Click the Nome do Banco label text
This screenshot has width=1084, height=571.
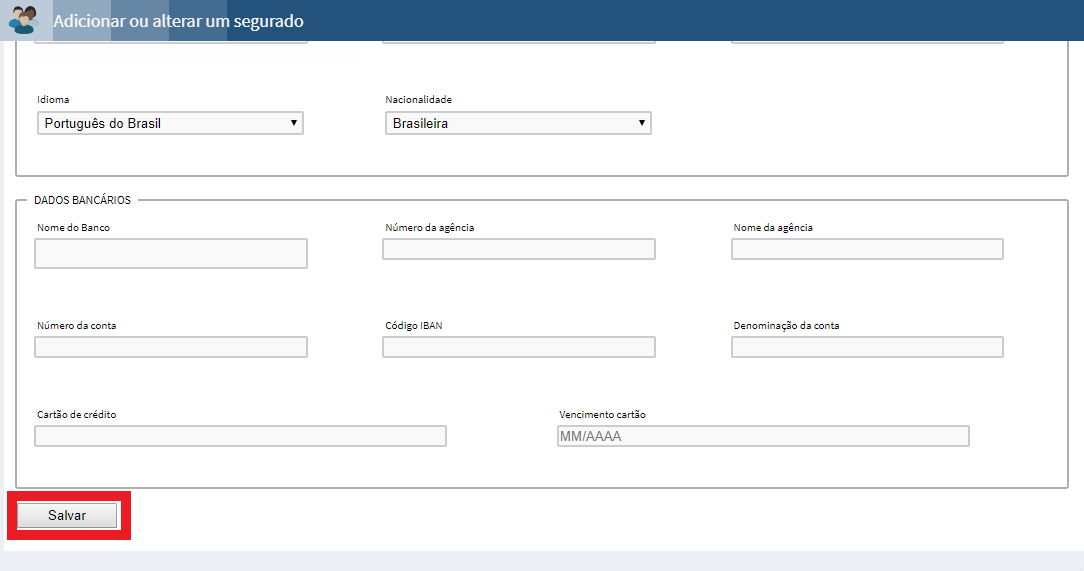(73, 227)
